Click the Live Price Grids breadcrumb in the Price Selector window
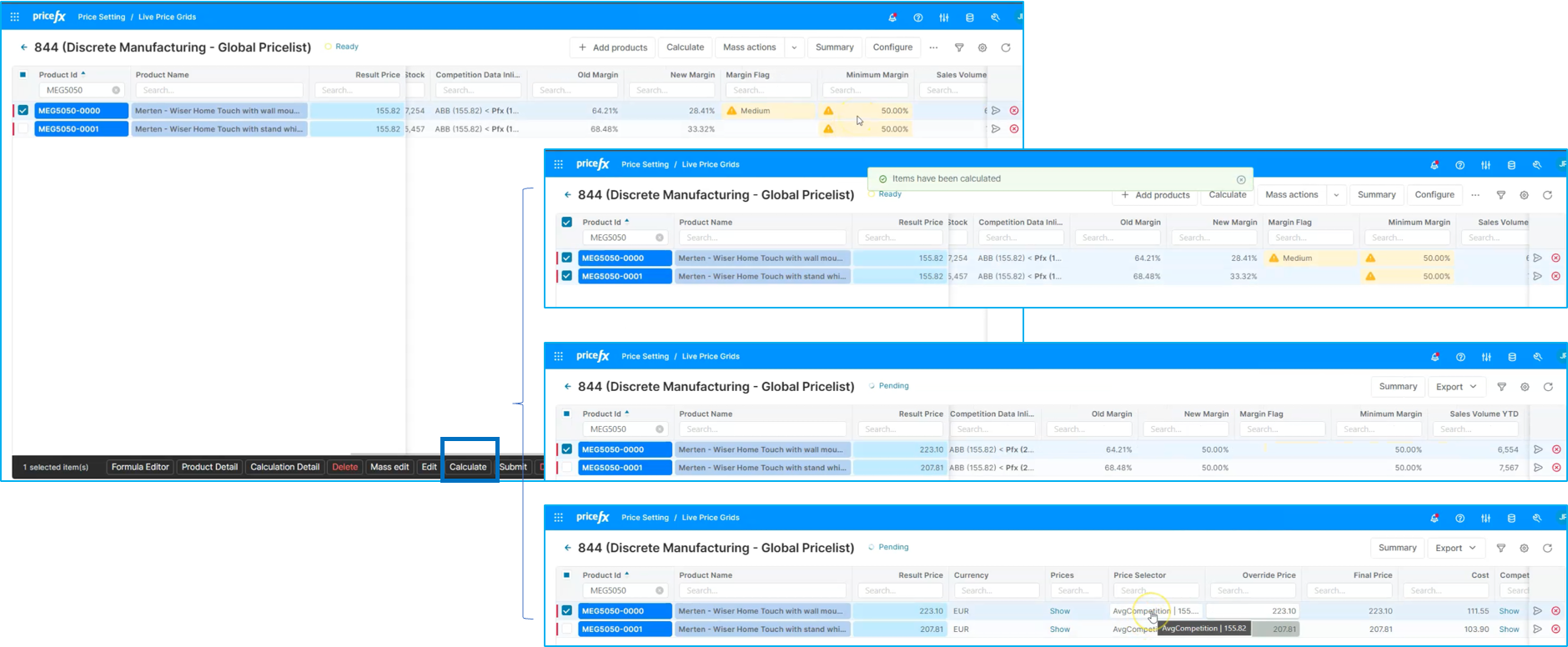Viewport: 1568px width, 647px height. (711, 518)
